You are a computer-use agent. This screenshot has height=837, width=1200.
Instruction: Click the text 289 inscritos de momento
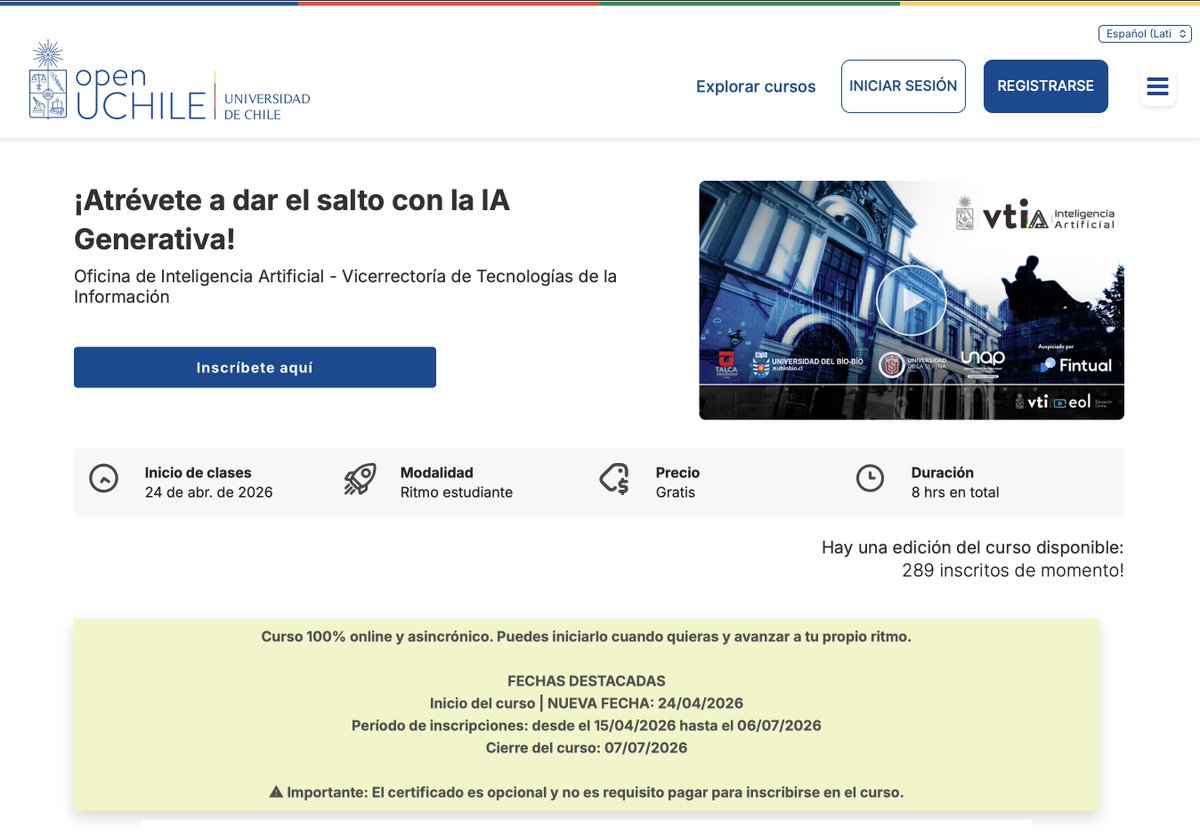tap(1010, 569)
